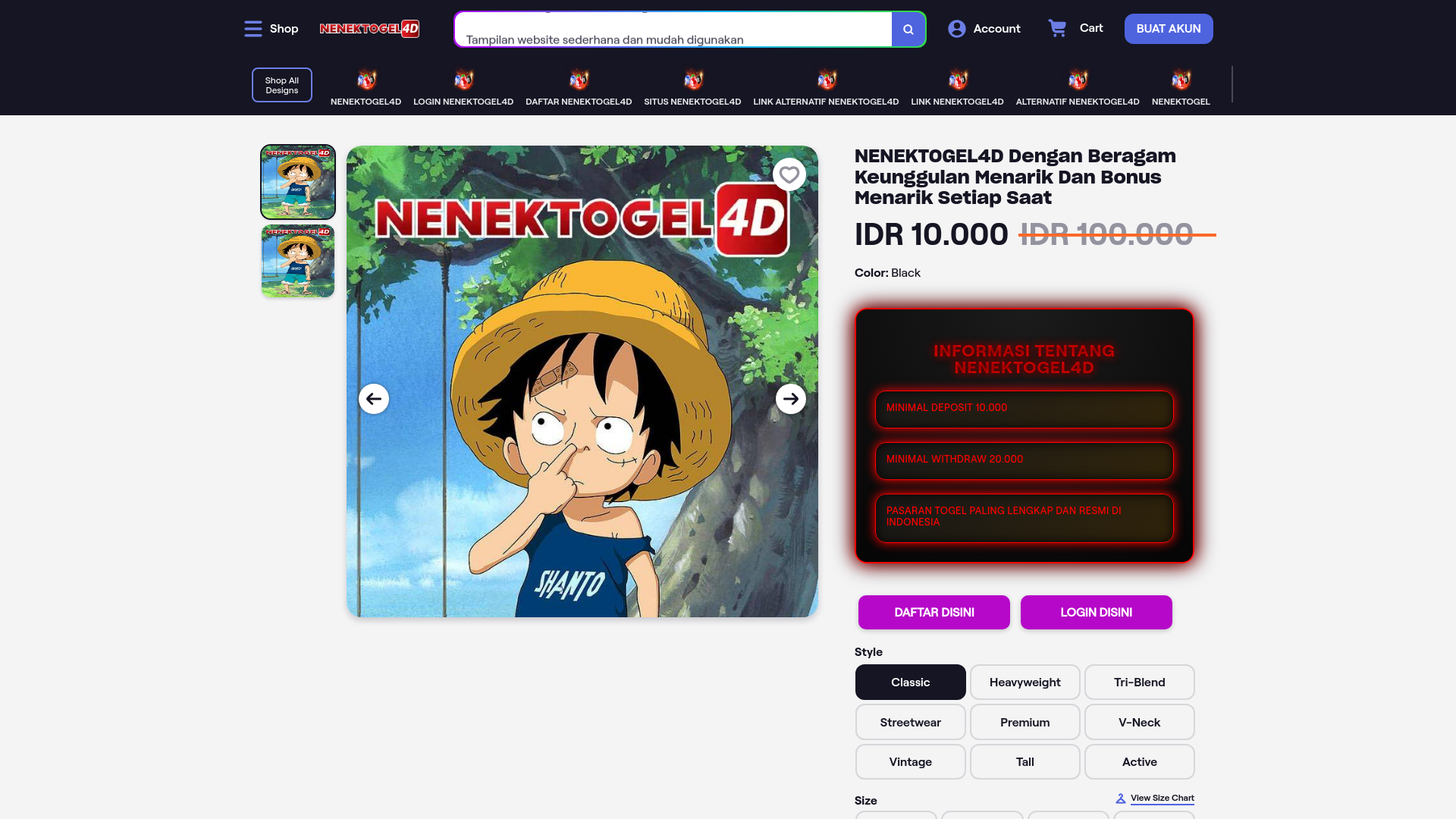The image size is (1456, 819).
Task: Show next product image with right arrow
Action: (791, 399)
